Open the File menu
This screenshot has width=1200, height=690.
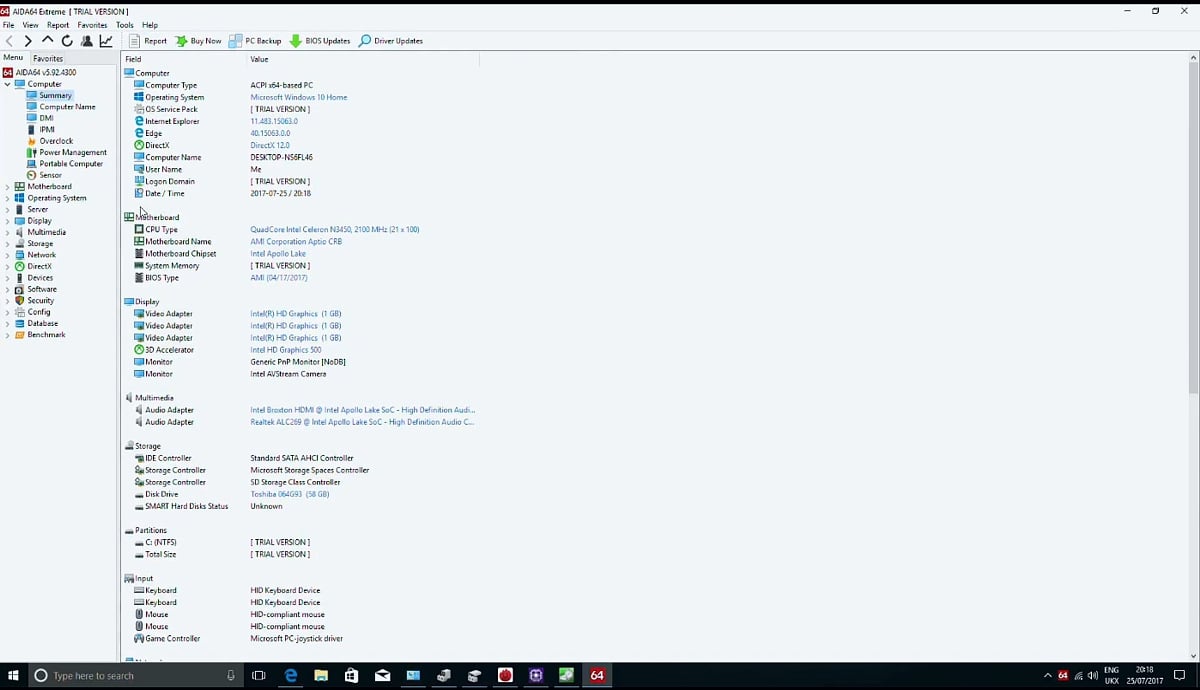pos(8,25)
